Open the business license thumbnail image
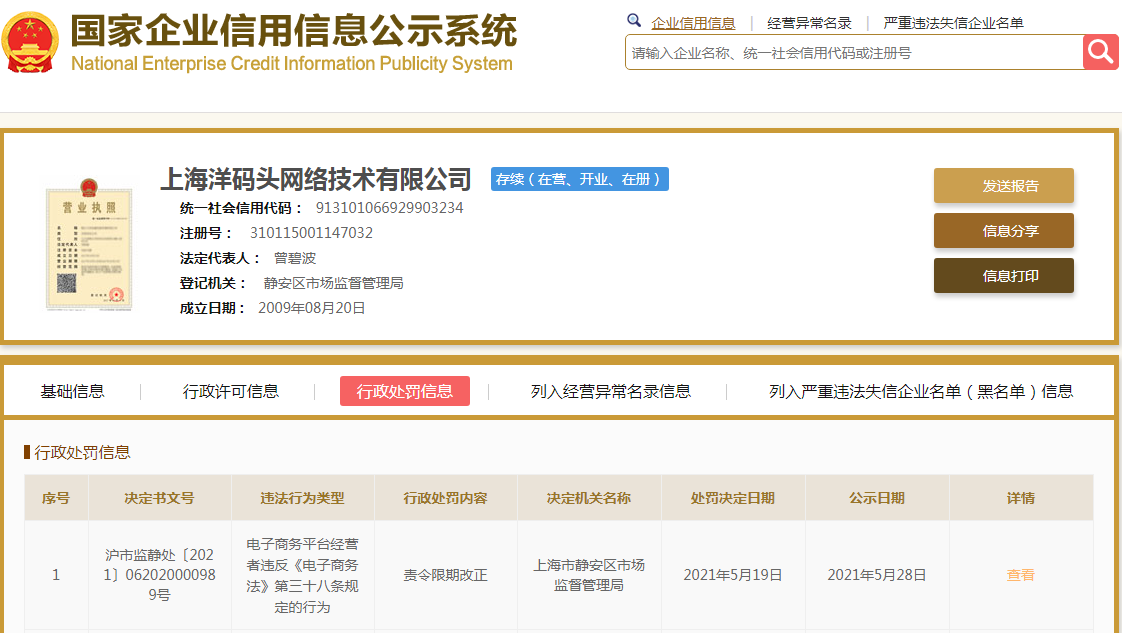The width and height of the screenshot is (1122, 633). point(89,244)
